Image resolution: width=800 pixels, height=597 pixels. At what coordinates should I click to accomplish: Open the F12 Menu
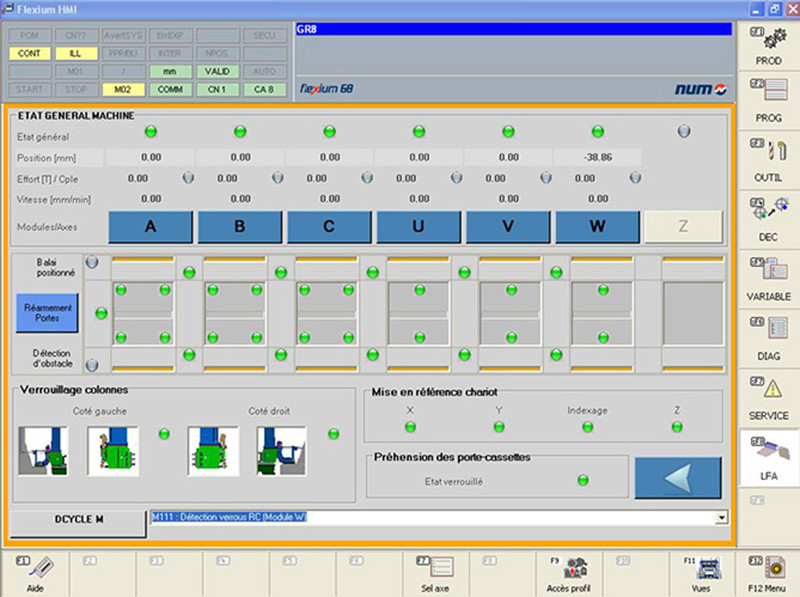767,573
